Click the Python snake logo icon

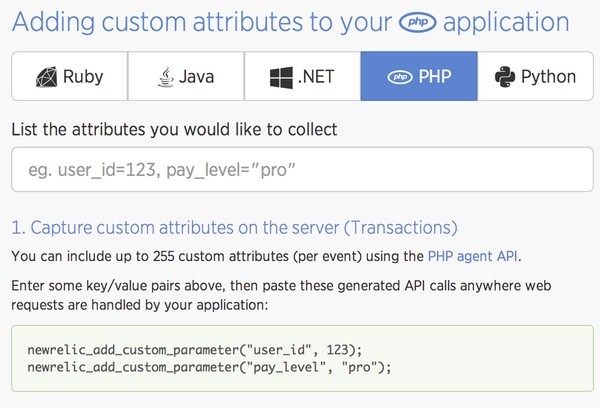505,77
